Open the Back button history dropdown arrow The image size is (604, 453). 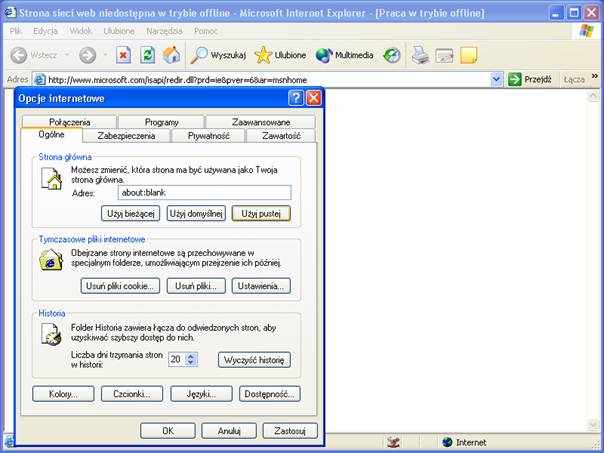[67, 55]
